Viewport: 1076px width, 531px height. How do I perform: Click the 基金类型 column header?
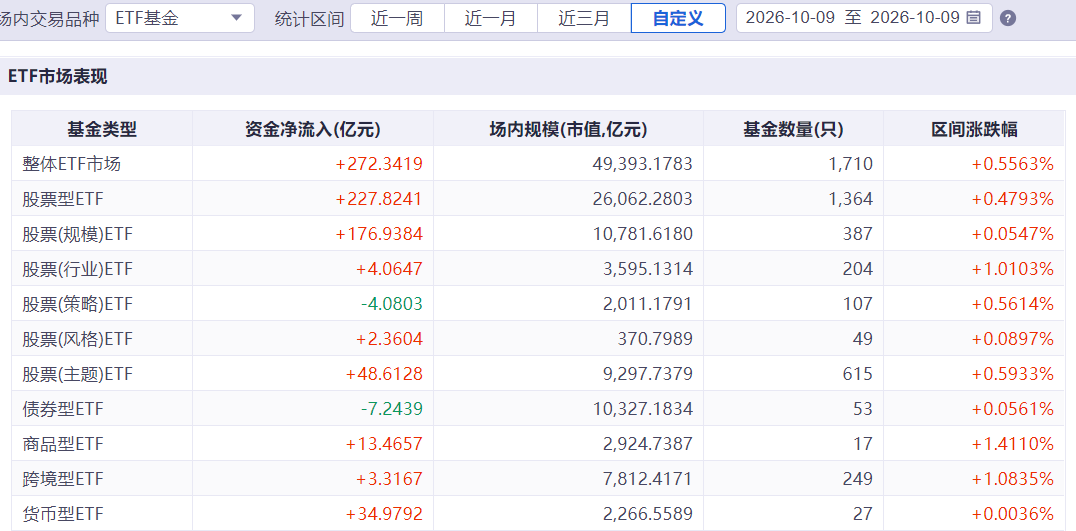click(x=102, y=129)
